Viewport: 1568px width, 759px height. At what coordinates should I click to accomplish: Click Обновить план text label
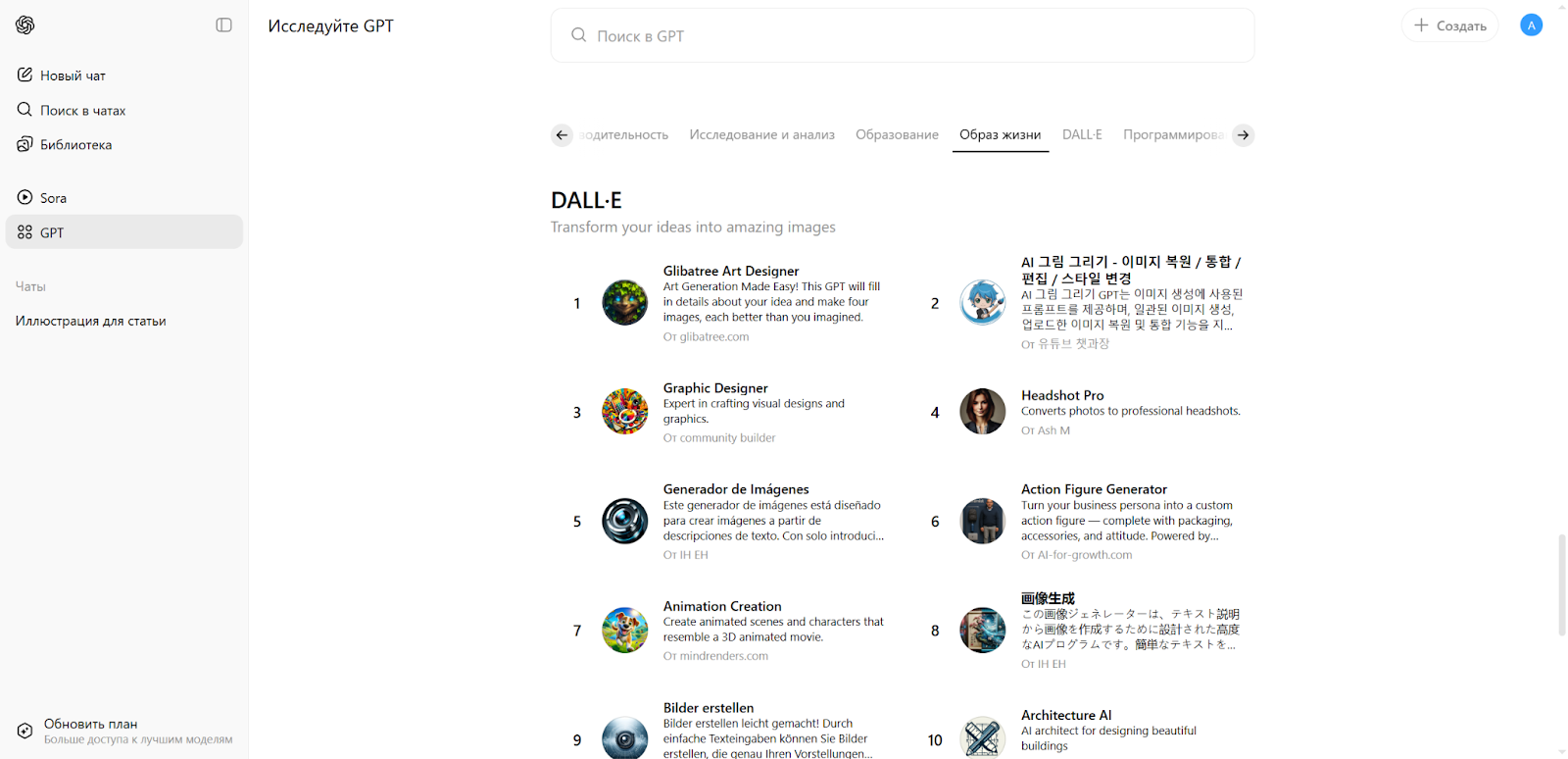(x=90, y=724)
